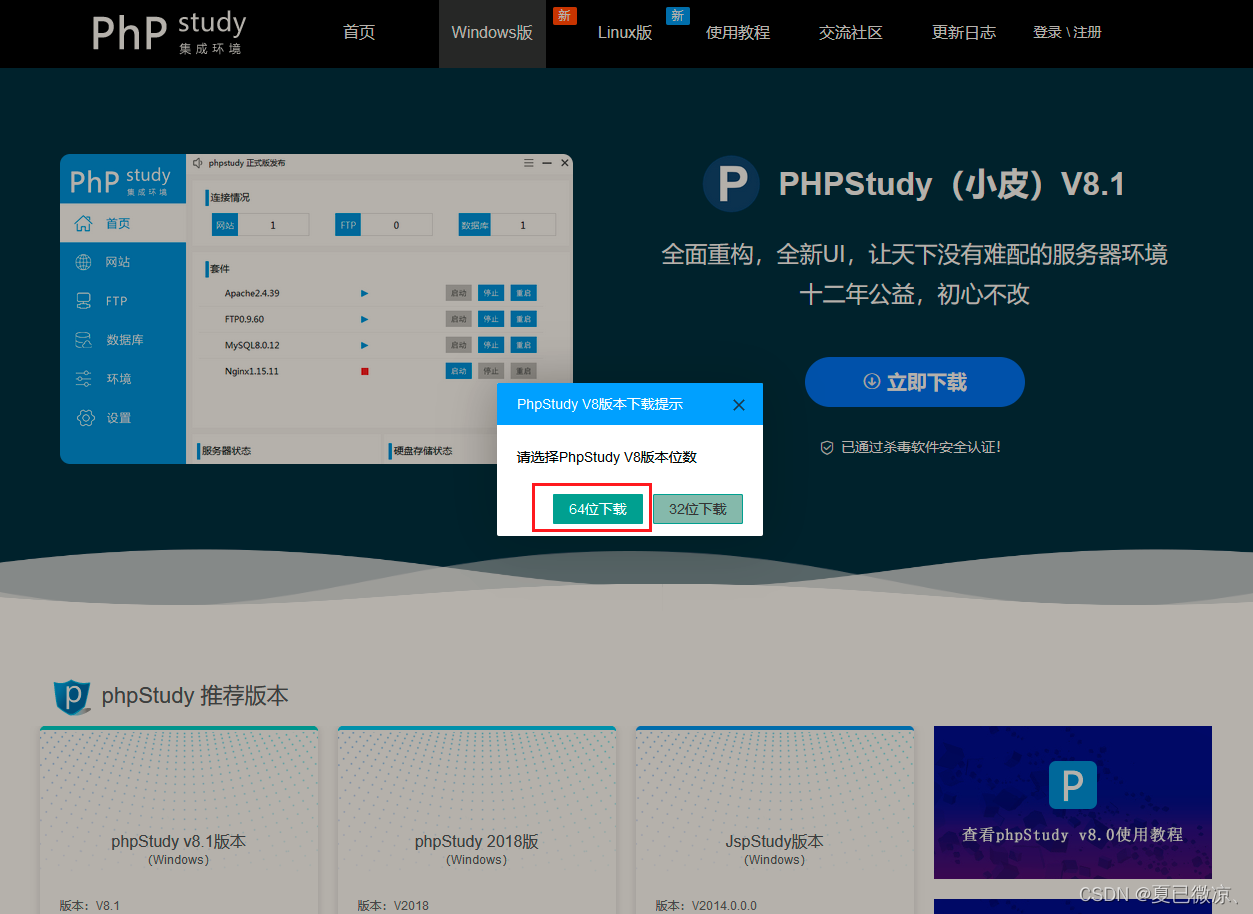Viewport: 1253px width, 914px height.
Task: Click the FTP0.9.60 blue play indicator
Action: (365, 319)
